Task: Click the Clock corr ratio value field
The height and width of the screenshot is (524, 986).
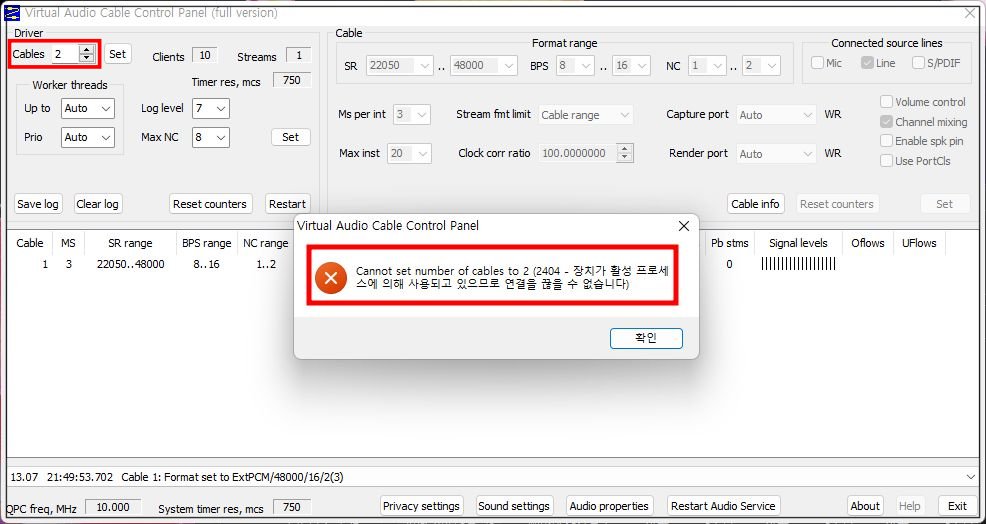Action: (x=577, y=153)
